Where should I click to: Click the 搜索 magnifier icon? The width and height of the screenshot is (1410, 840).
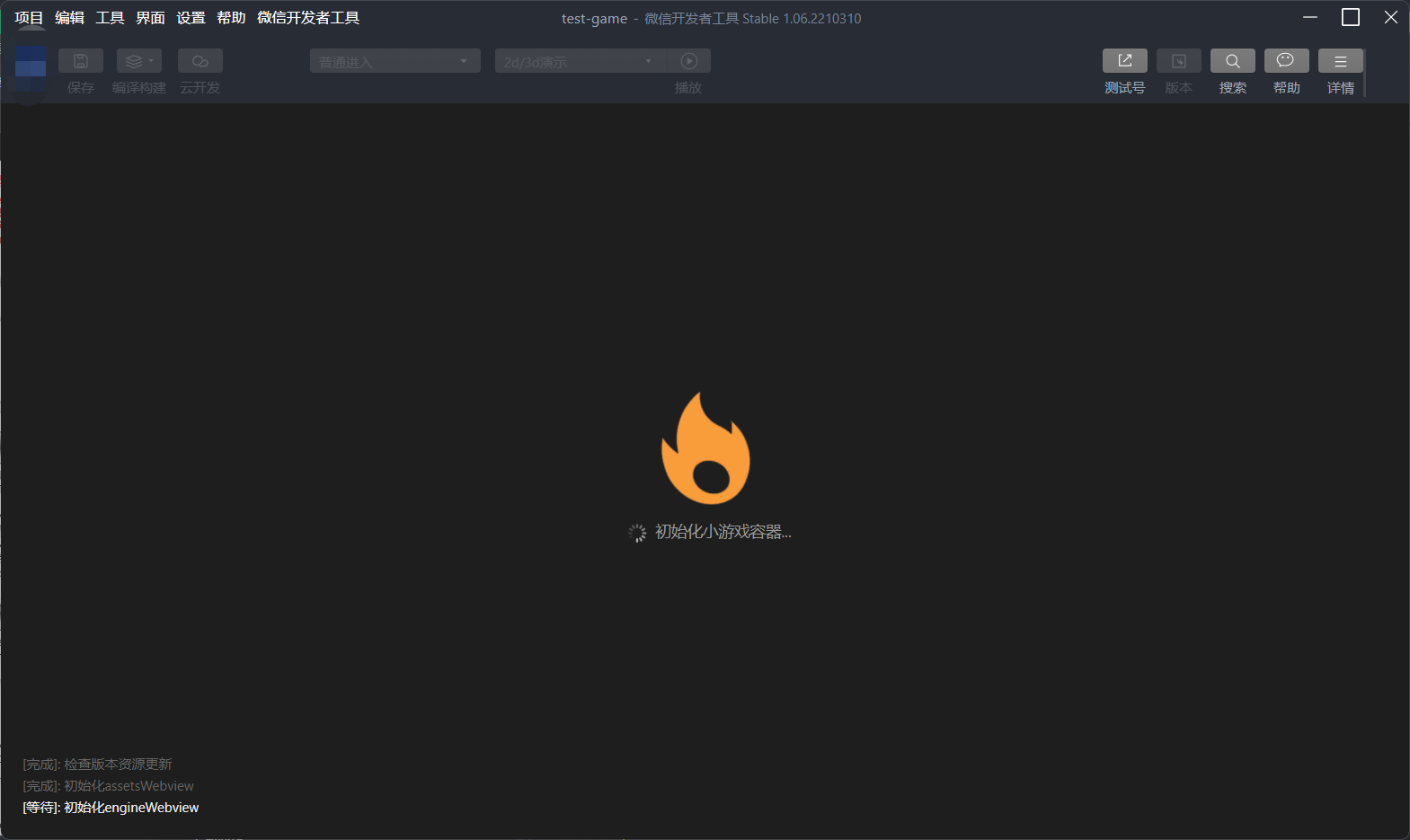click(x=1233, y=60)
